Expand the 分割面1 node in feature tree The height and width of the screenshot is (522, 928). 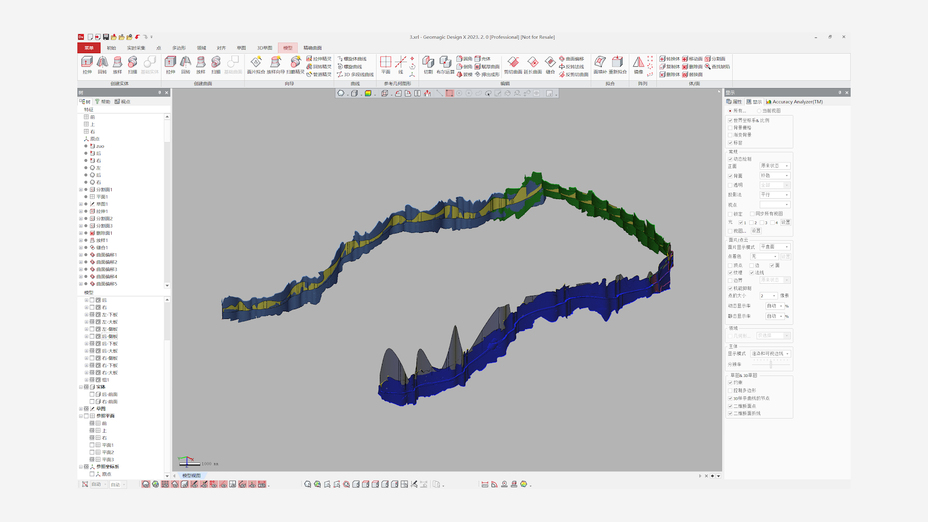[81, 189]
